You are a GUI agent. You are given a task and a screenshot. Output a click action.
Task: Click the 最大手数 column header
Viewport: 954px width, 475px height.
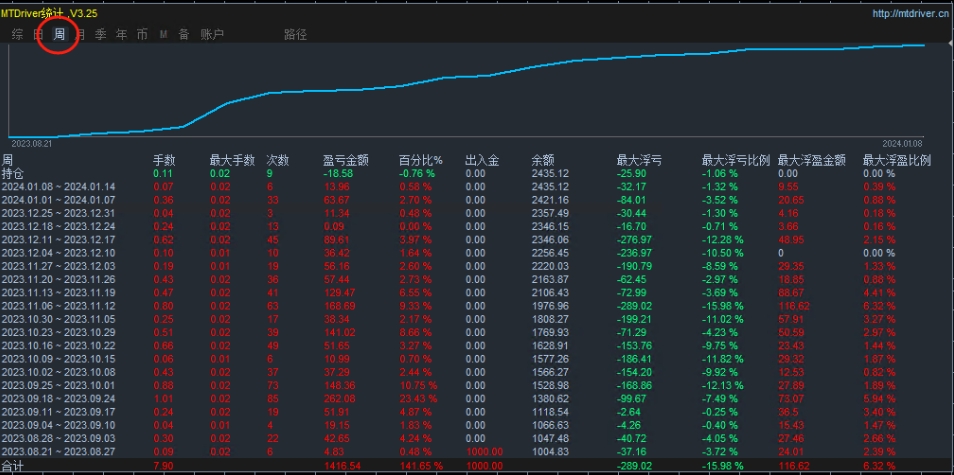click(x=232, y=161)
